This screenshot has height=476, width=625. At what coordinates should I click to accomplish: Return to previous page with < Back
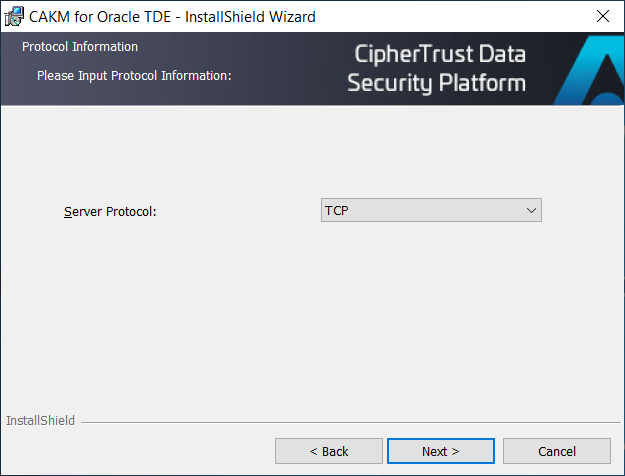tap(329, 451)
